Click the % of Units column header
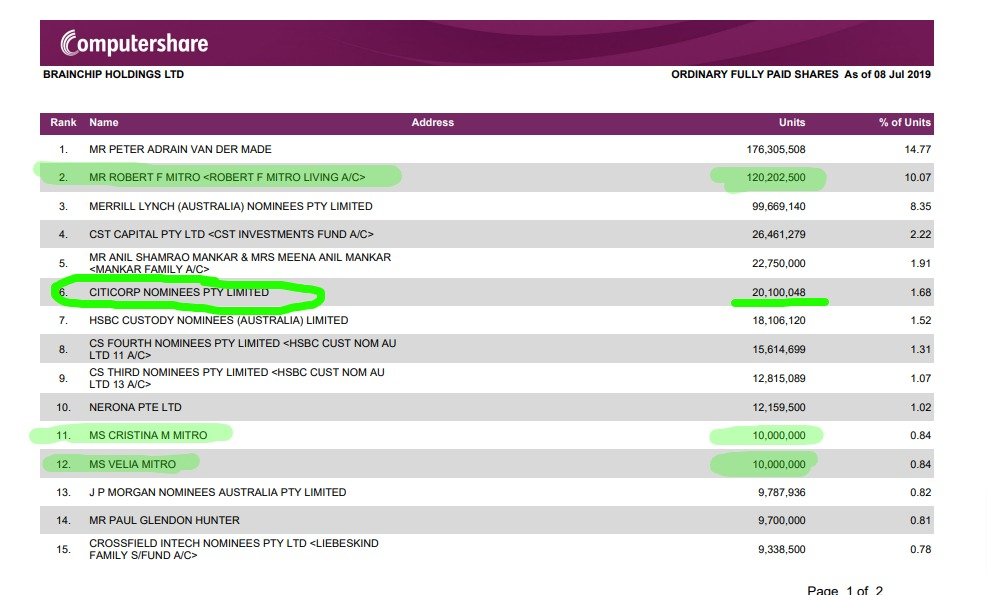Viewport: 987px width, 595px height. (x=904, y=122)
